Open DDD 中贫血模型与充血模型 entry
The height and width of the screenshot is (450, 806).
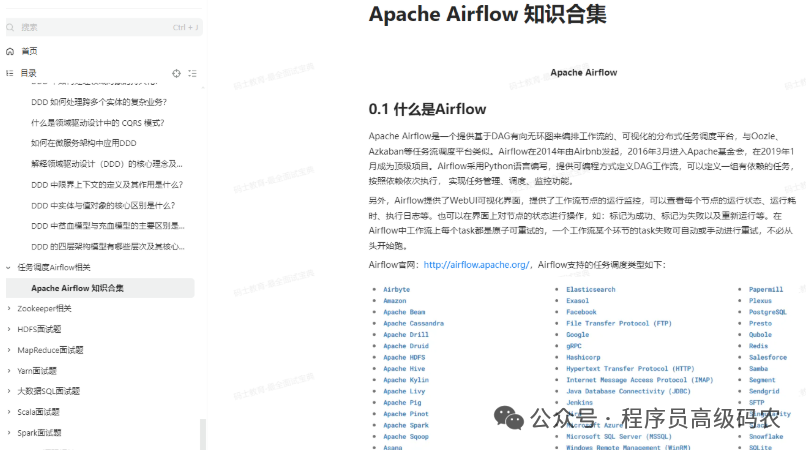(107, 226)
